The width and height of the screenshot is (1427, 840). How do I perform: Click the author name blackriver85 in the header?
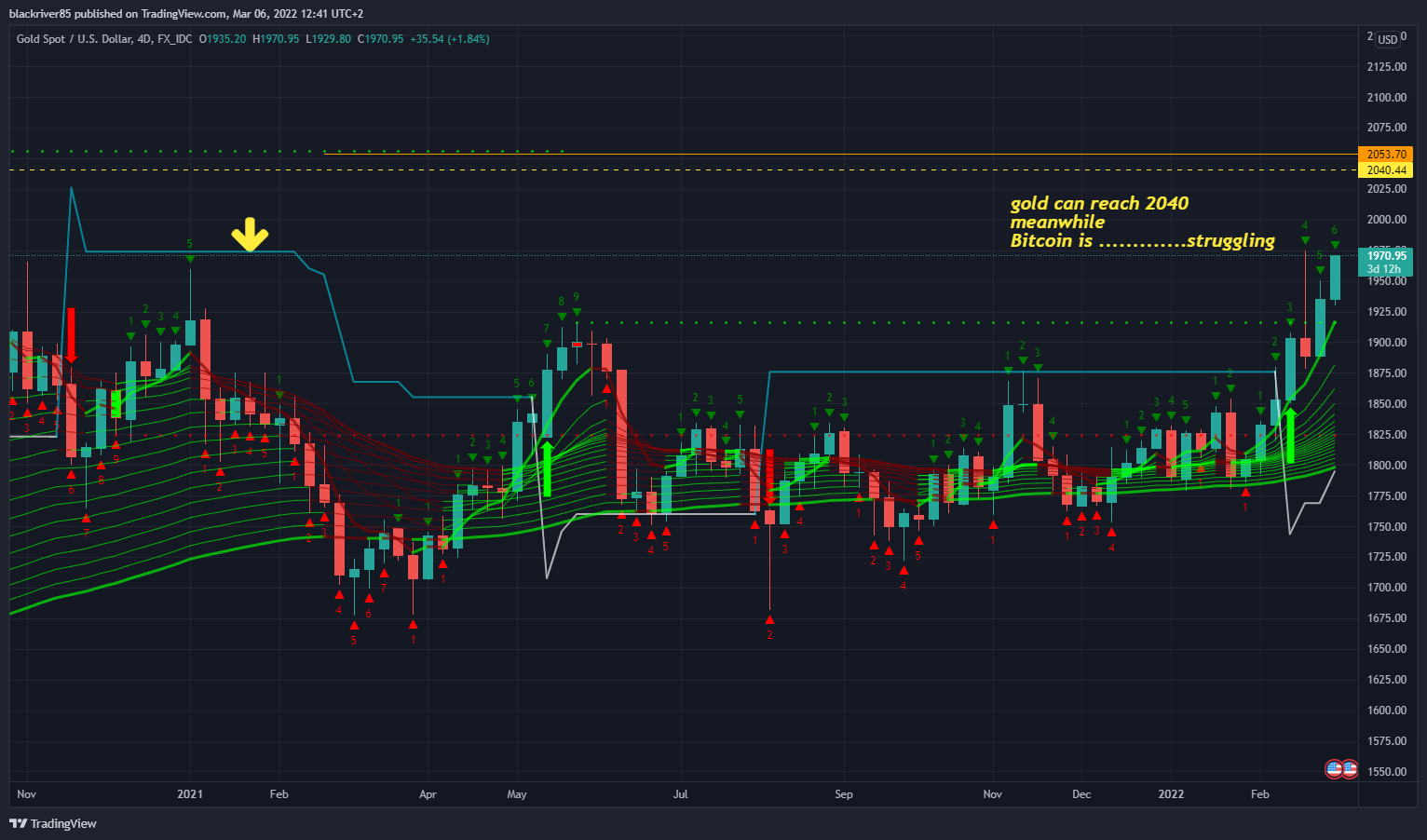pos(40,14)
